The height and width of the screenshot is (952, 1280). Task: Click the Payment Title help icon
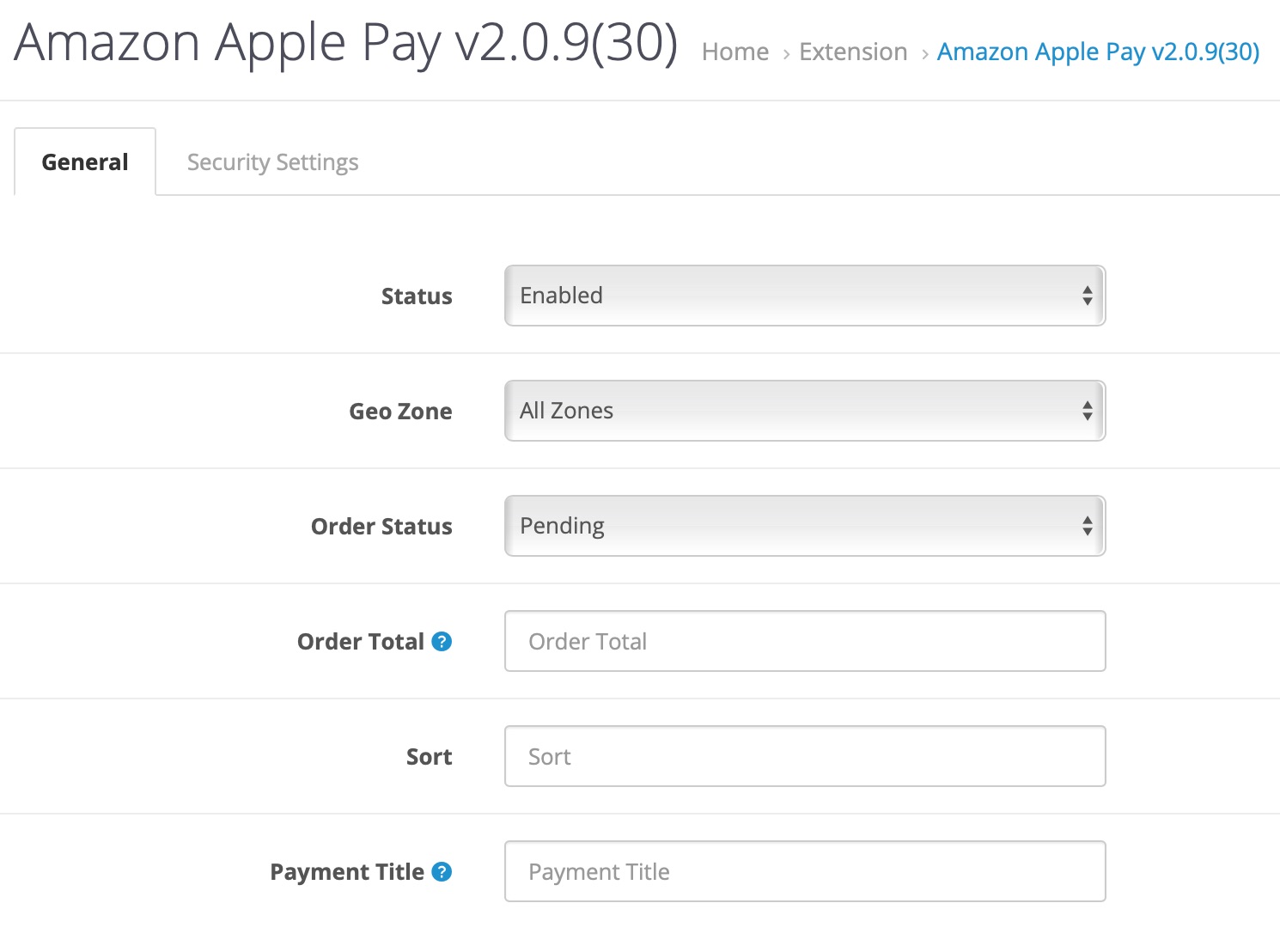click(x=442, y=871)
